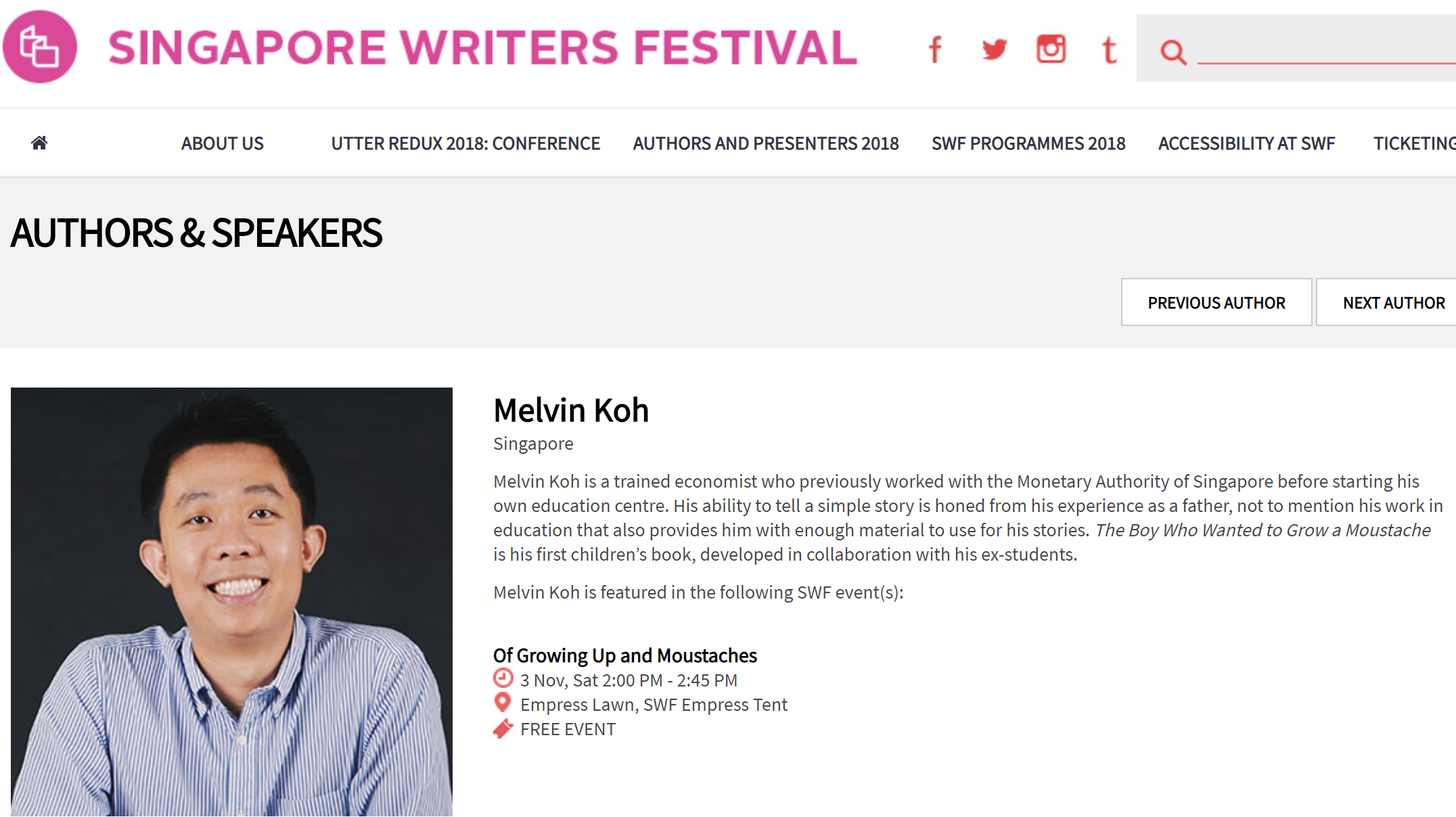Go to home via house icon
The width and height of the screenshot is (1456, 817).
pos(39,143)
